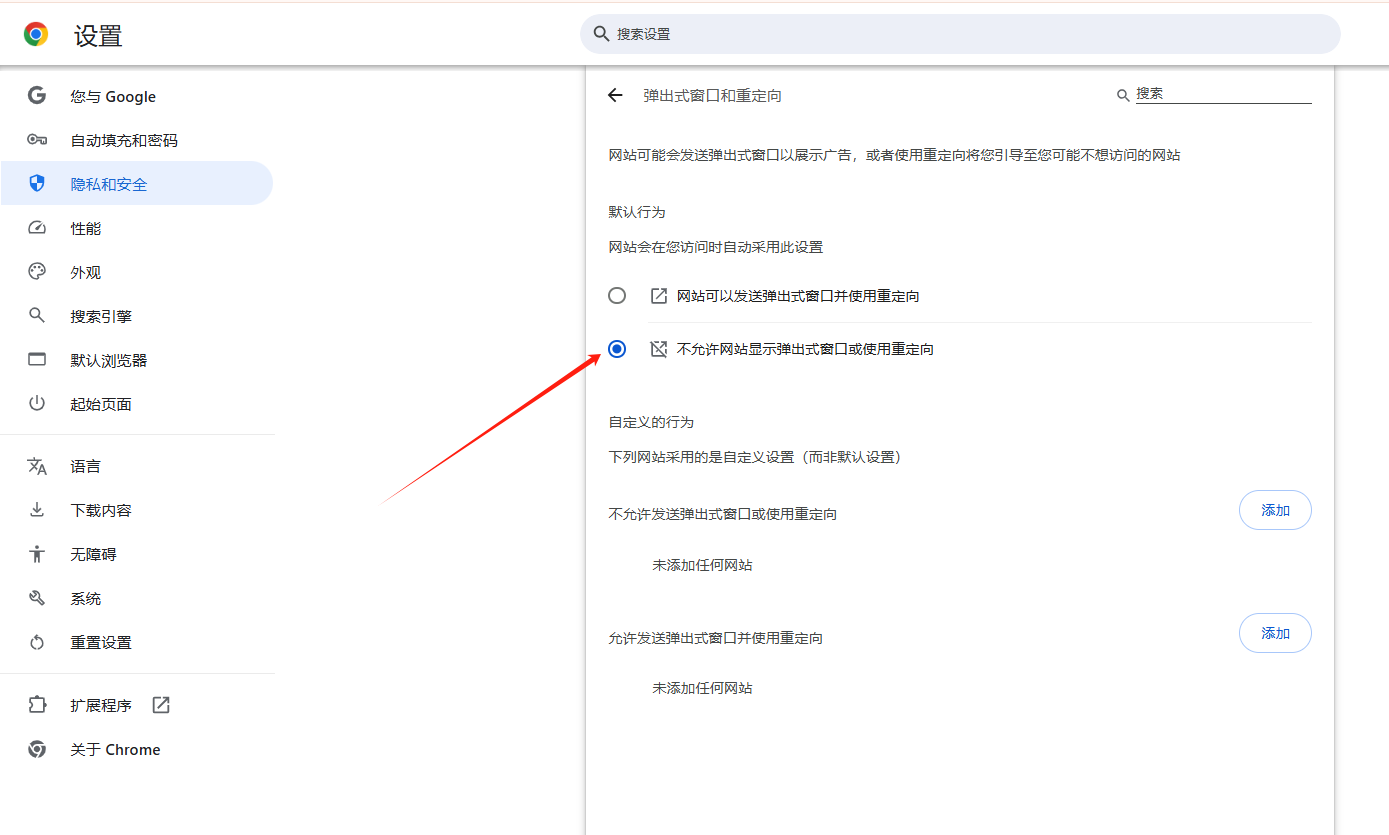1389x835 pixels.
Task: Click text 下列网站采用的是自定义设置
Action: 755,457
